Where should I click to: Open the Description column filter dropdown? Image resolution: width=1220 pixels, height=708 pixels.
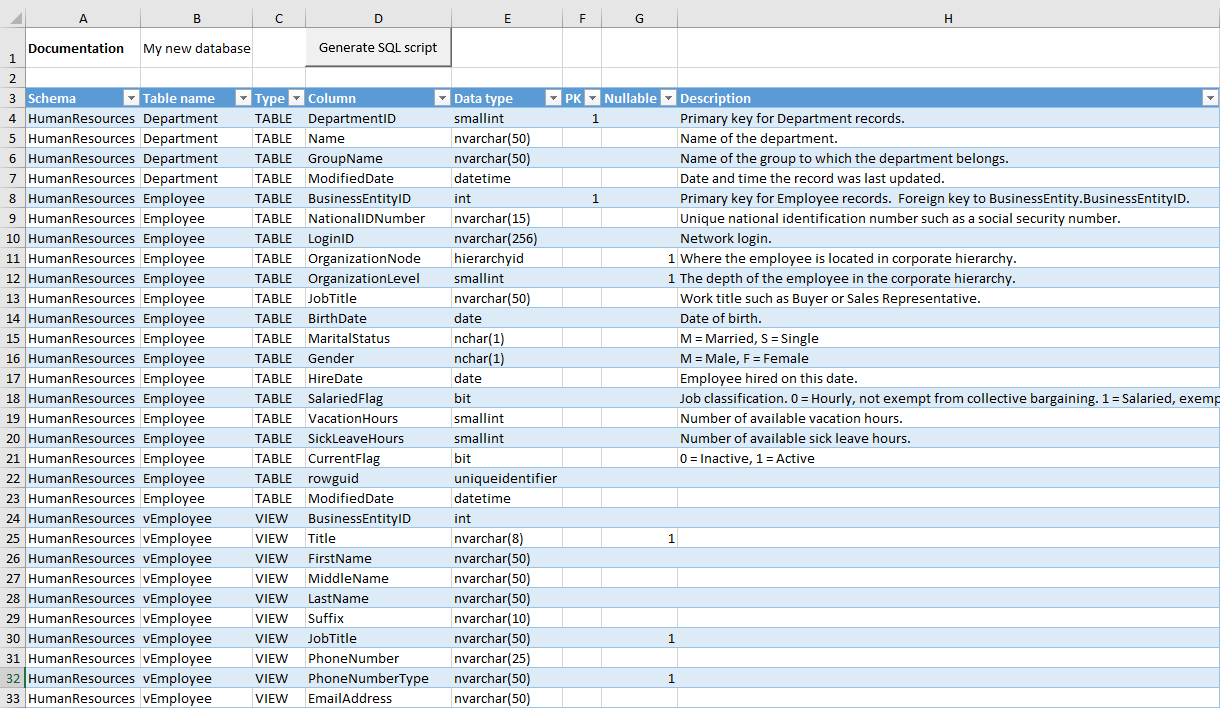(1211, 98)
